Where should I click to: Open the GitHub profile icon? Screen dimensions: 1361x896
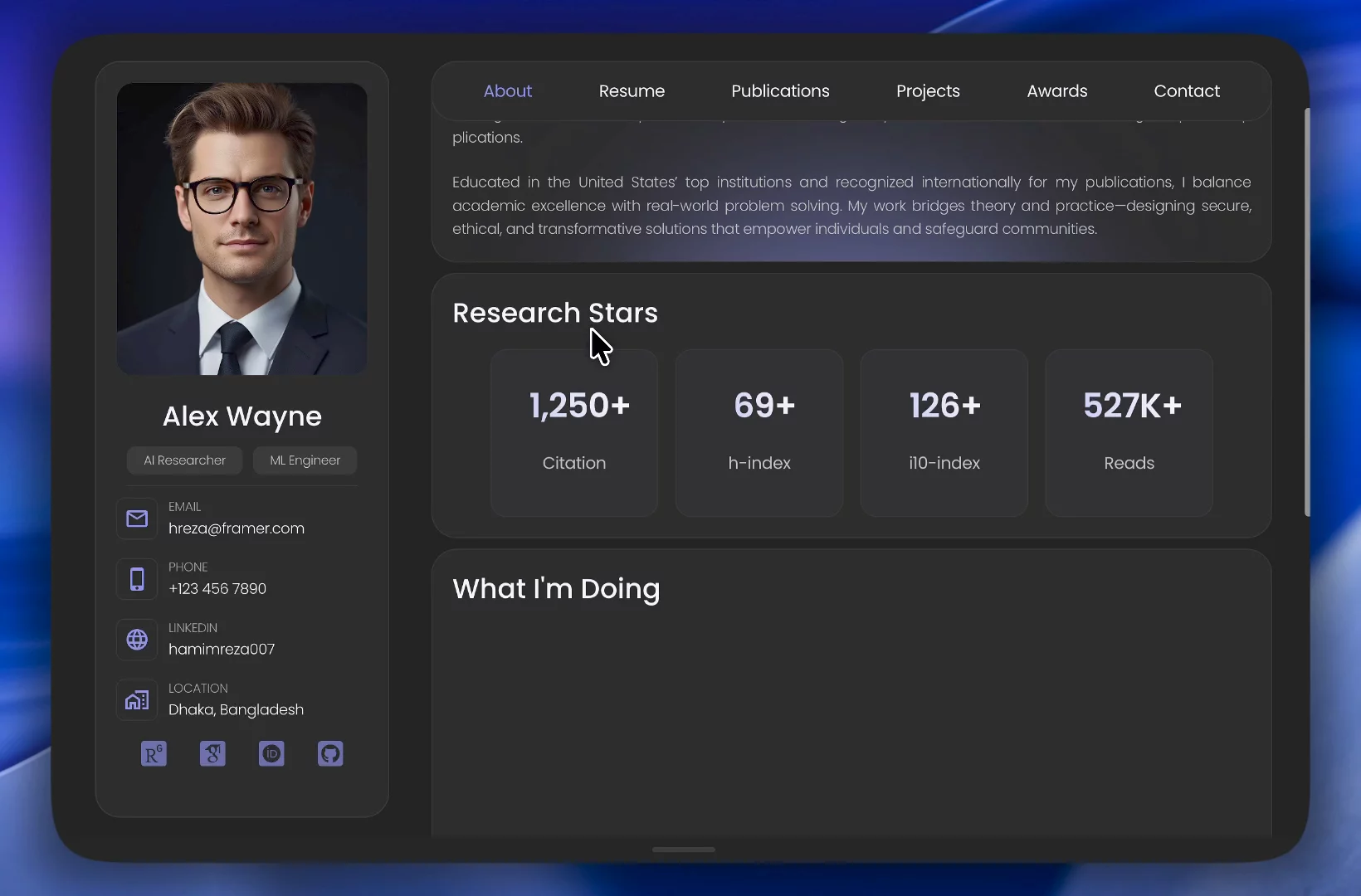tap(330, 753)
